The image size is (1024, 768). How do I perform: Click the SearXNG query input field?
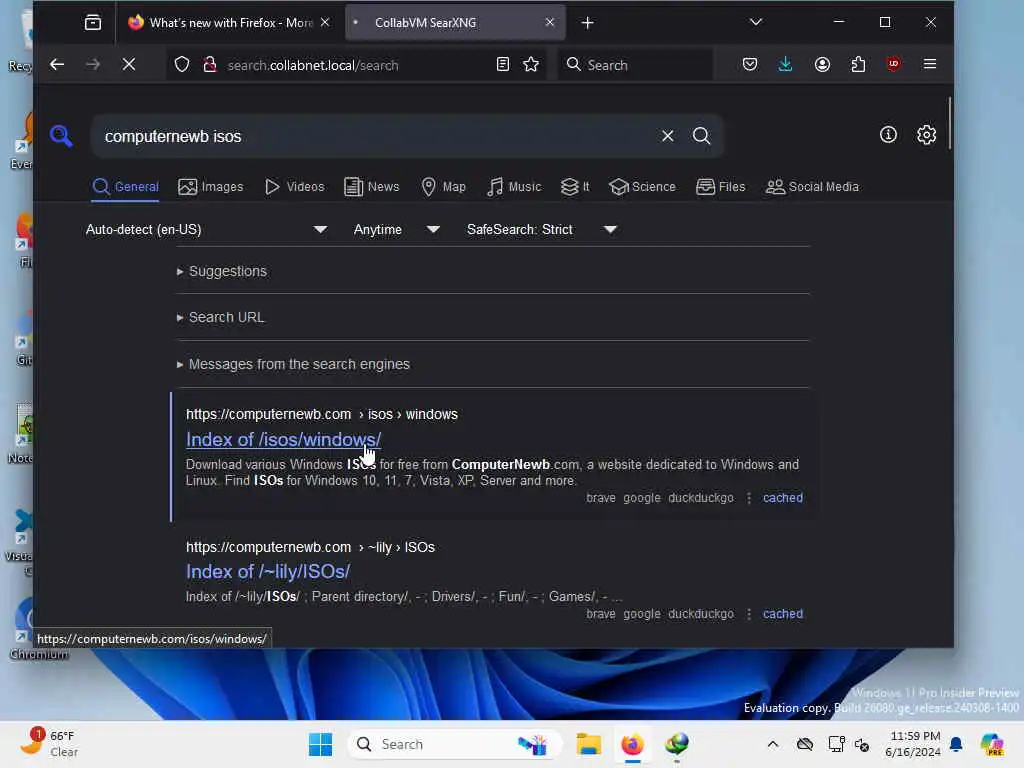pos(379,136)
